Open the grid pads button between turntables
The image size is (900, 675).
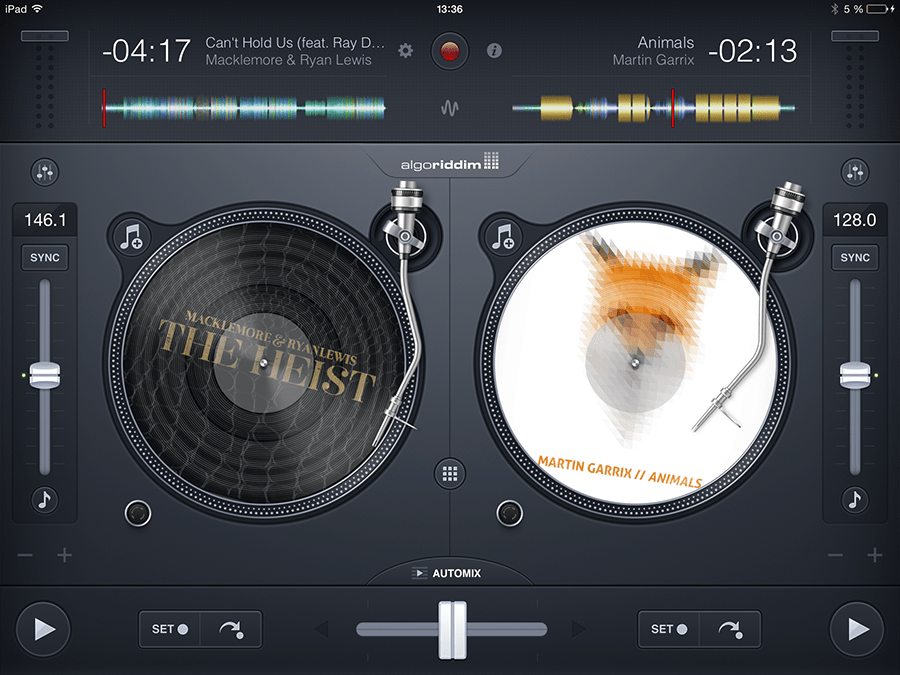pyautogui.click(x=450, y=474)
